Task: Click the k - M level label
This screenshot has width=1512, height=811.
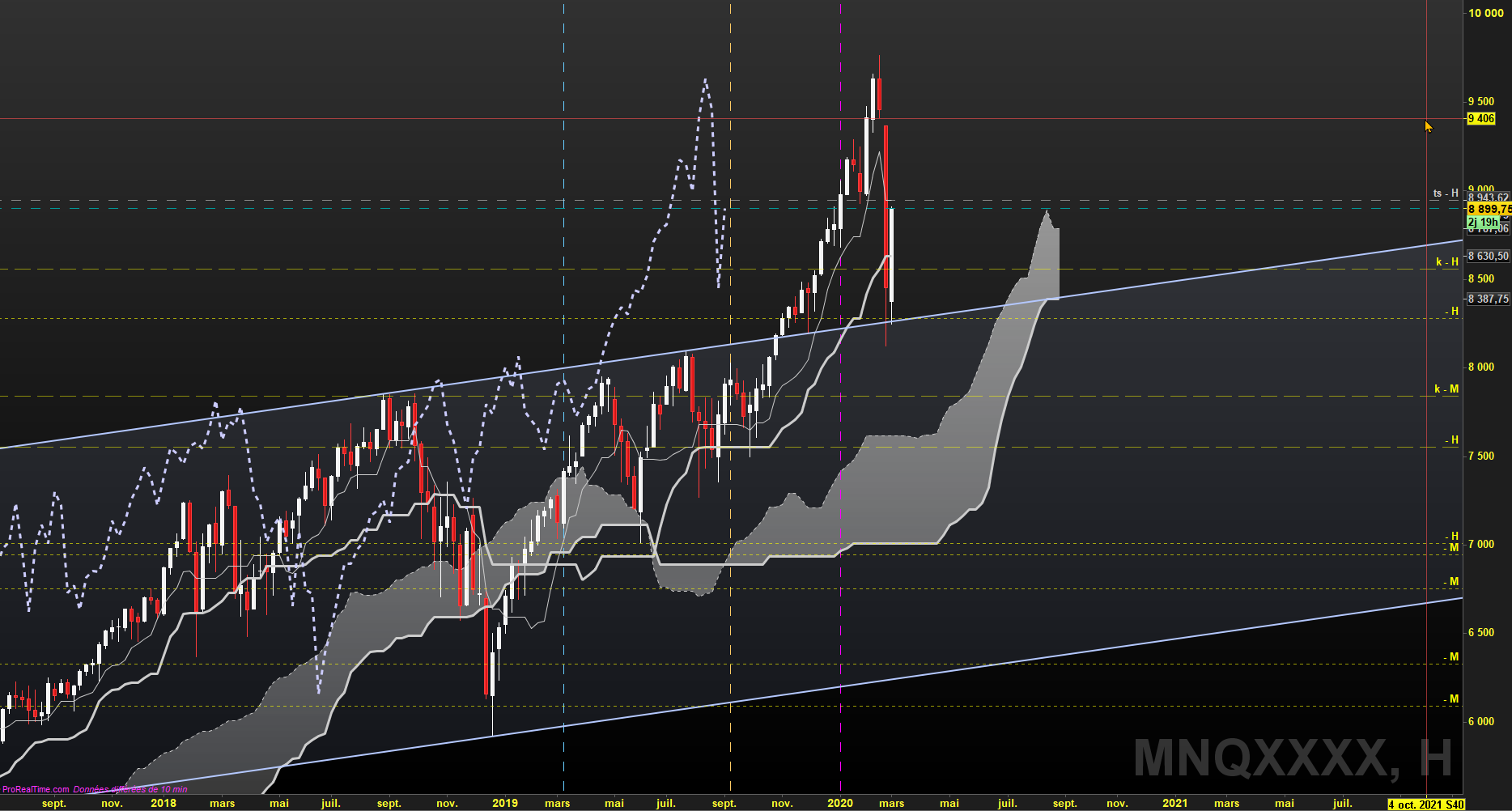Action: (1446, 389)
